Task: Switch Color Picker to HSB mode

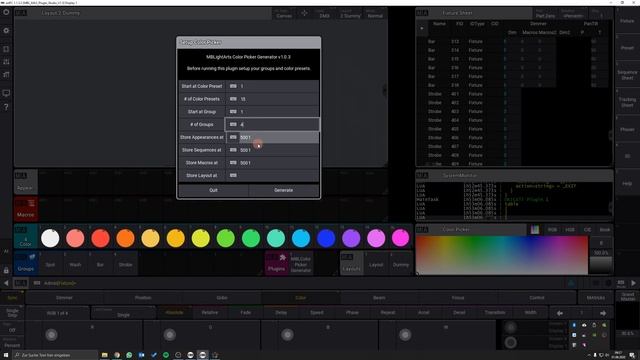Action: (x=570, y=230)
